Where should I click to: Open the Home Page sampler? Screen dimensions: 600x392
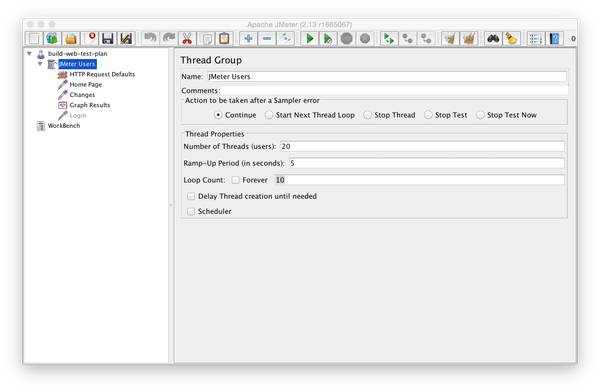pos(86,85)
